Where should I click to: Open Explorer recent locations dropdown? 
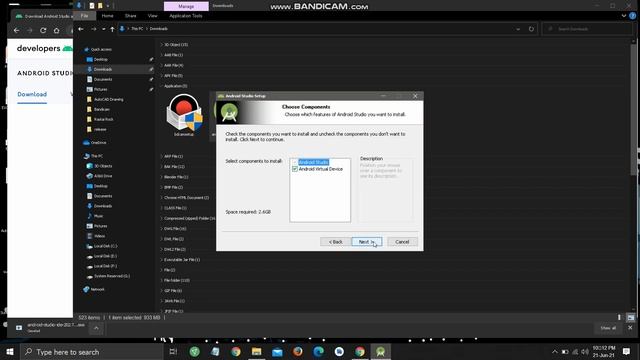pyautogui.click(x=103, y=29)
